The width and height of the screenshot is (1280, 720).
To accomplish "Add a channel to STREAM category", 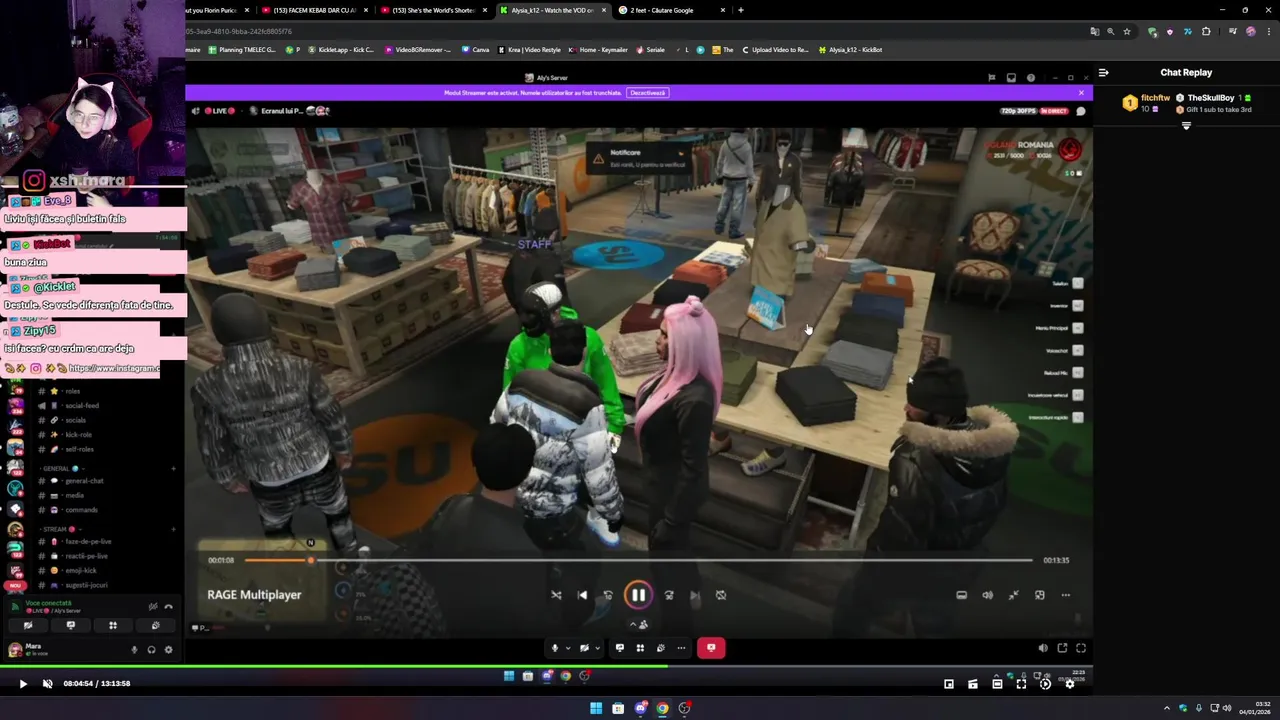I will [x=173, y=529].
